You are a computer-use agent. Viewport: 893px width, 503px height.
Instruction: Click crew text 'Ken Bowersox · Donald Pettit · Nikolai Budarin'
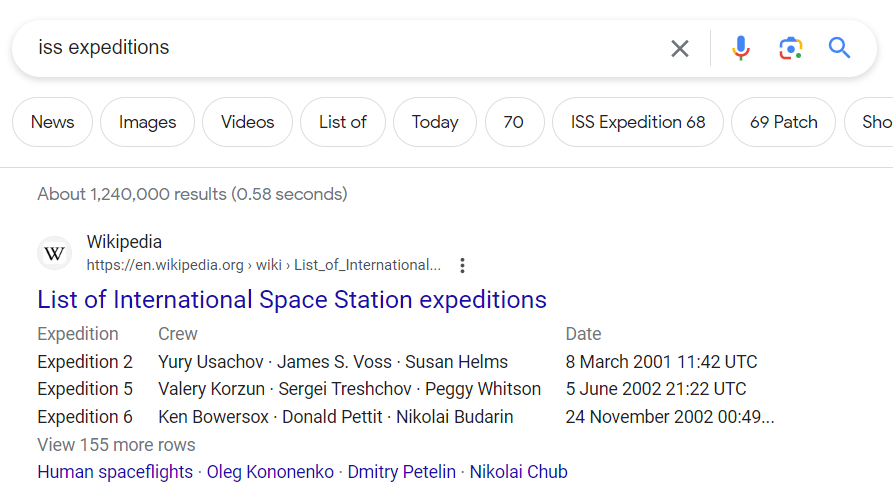pyautogui.click(x=336, y=417)
